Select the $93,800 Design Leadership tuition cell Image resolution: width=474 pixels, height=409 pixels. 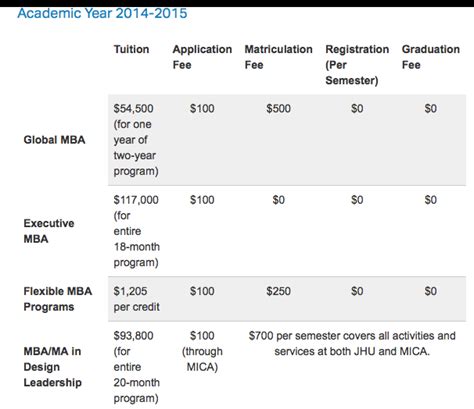[137, 367]
